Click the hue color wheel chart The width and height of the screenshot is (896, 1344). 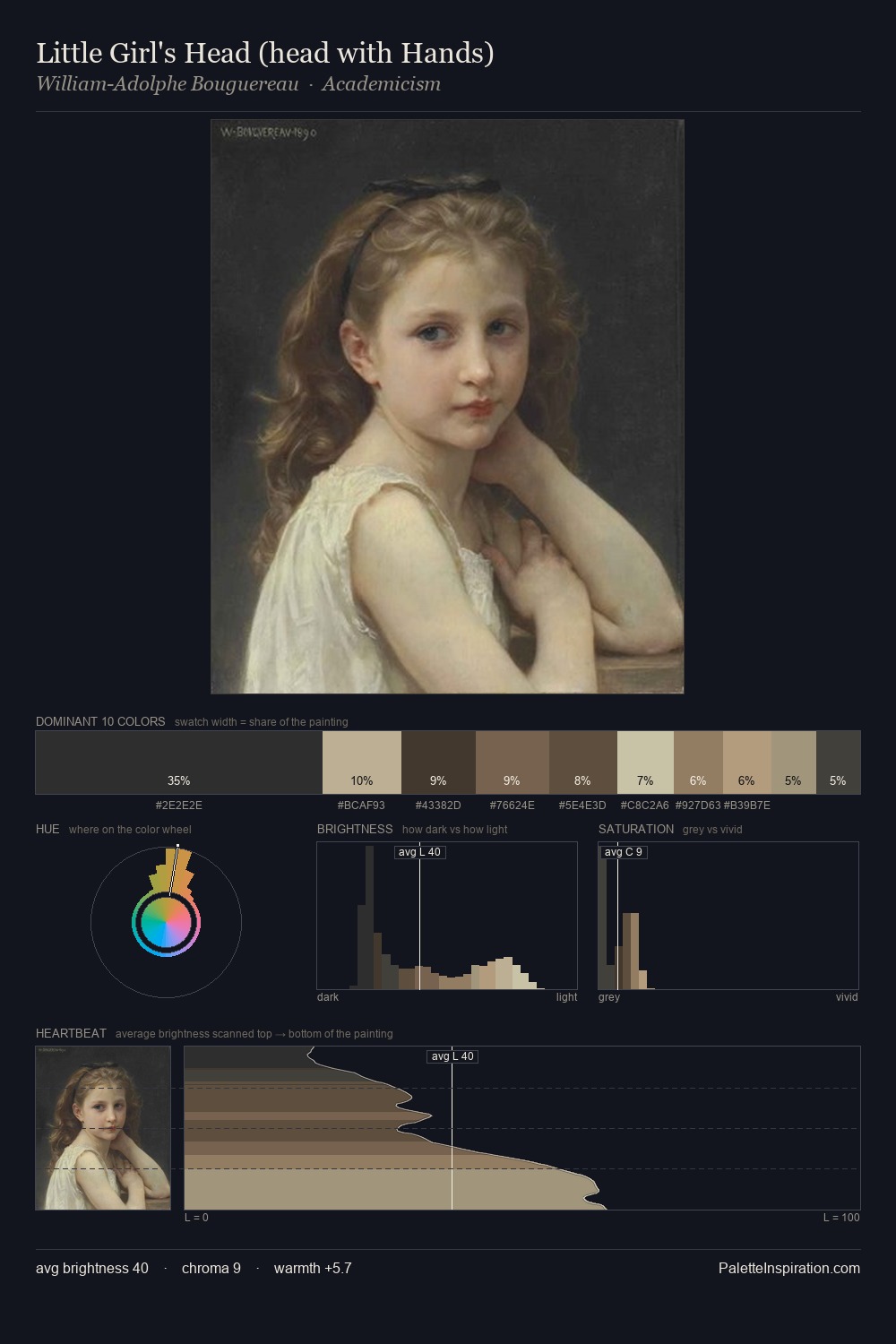coord(166,921)
